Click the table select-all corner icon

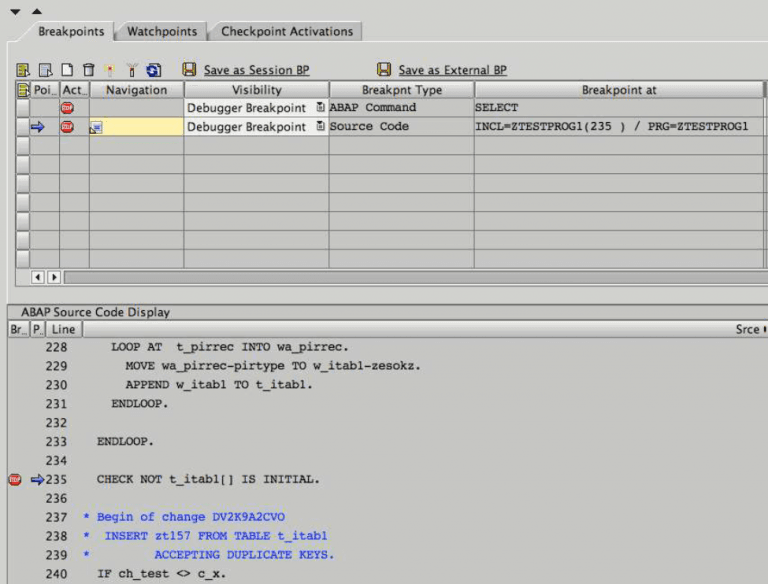point(23,90)
